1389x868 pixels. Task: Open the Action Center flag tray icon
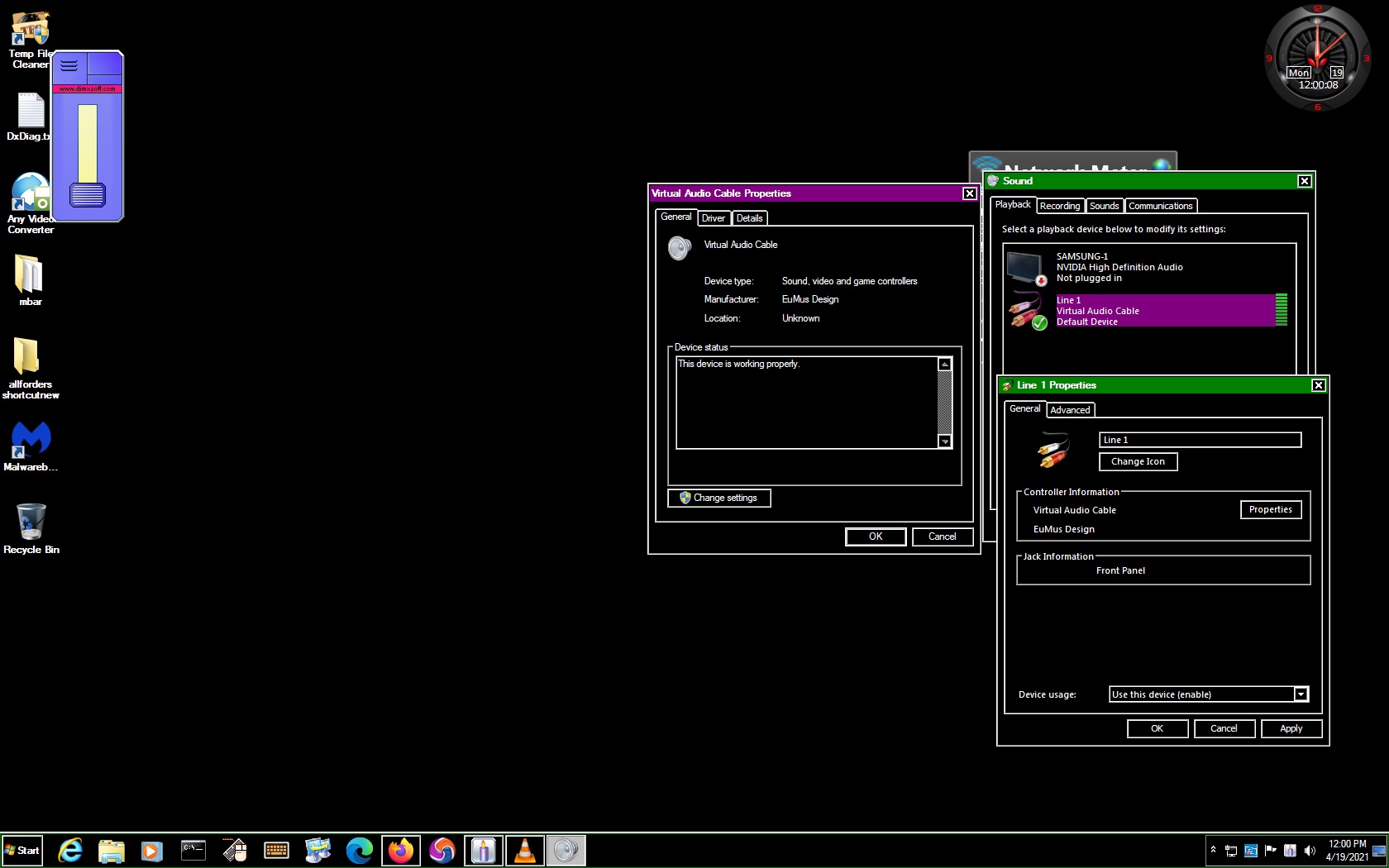click(x=1270, y=850)
